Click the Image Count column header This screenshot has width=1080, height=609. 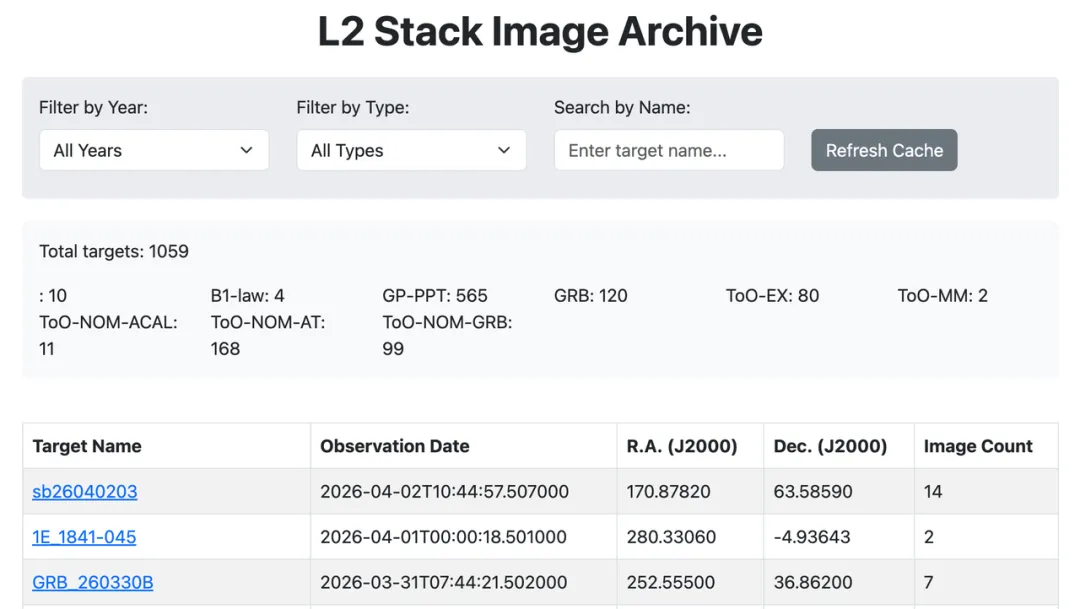(x=978, y=446)
